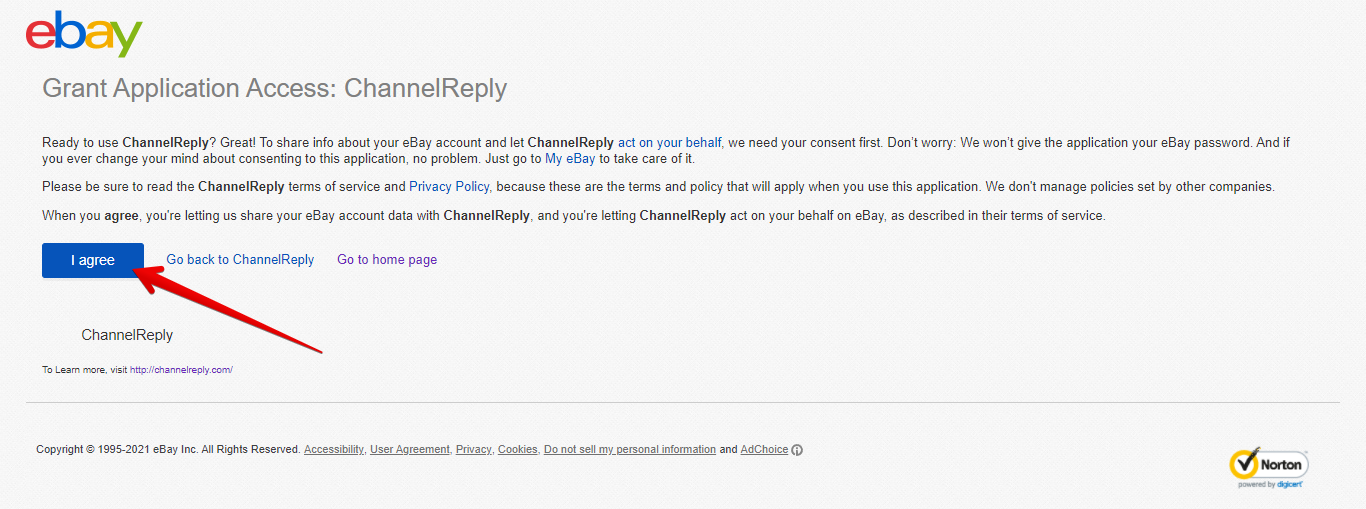Click the ChannelReply application name label
The image size is (1366, 509).
127,335
